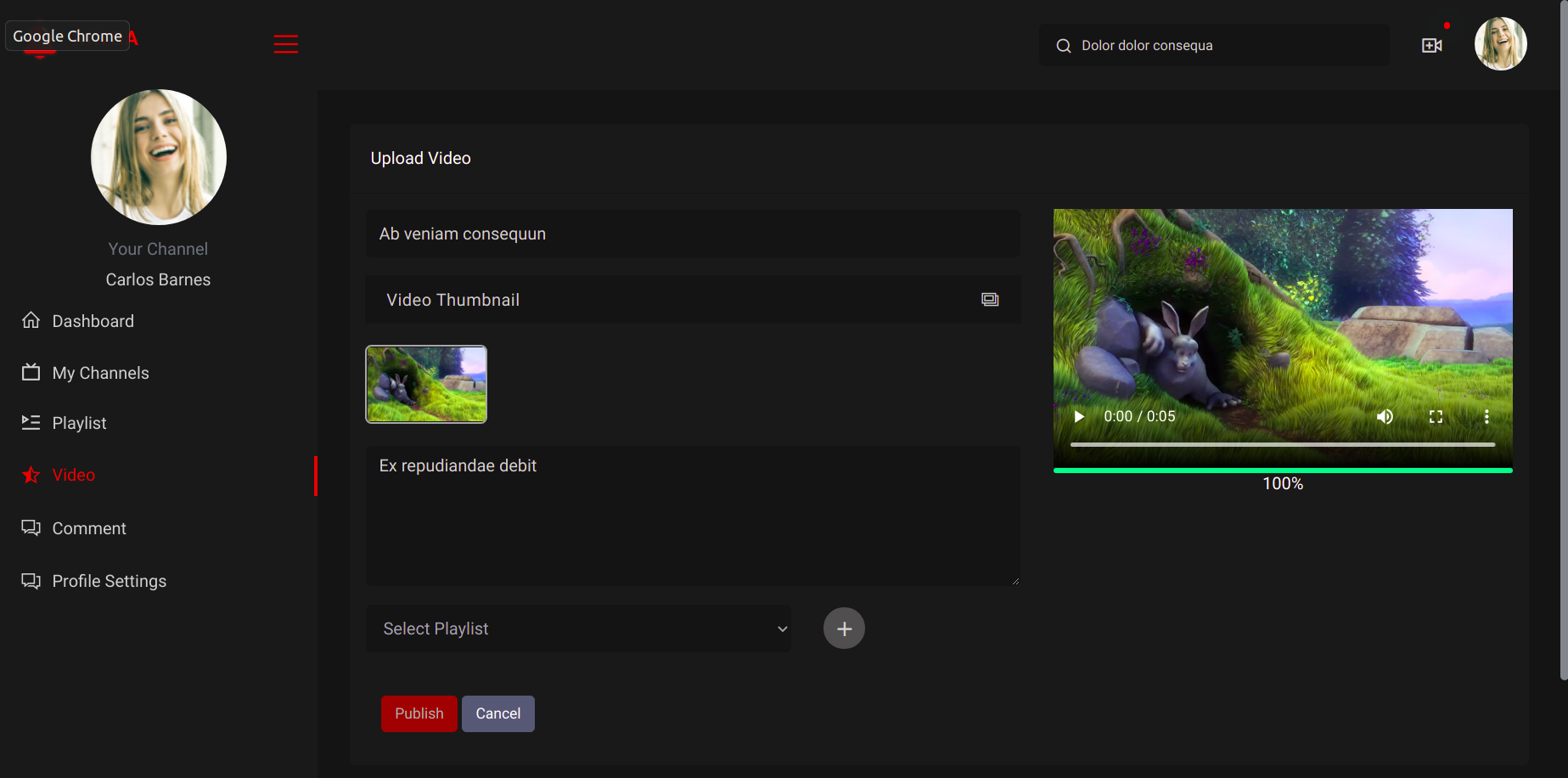
Task: Seek on the video progress bar
Action: pos(1283,444)
